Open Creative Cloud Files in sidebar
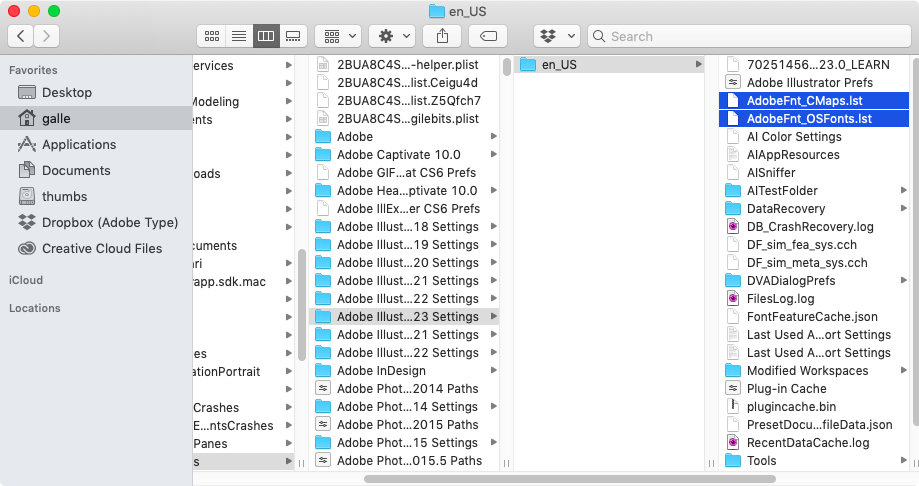Image resolution: width=919 pixels, height=486 pixels. (96, 249)
